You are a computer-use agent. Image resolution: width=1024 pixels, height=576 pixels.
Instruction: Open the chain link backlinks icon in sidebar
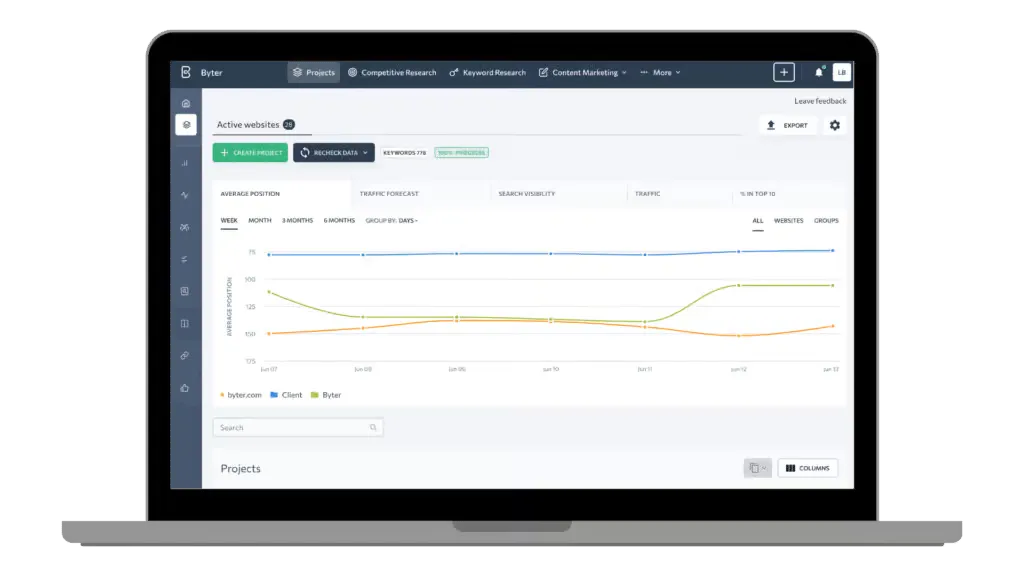[x=185, y=355]
